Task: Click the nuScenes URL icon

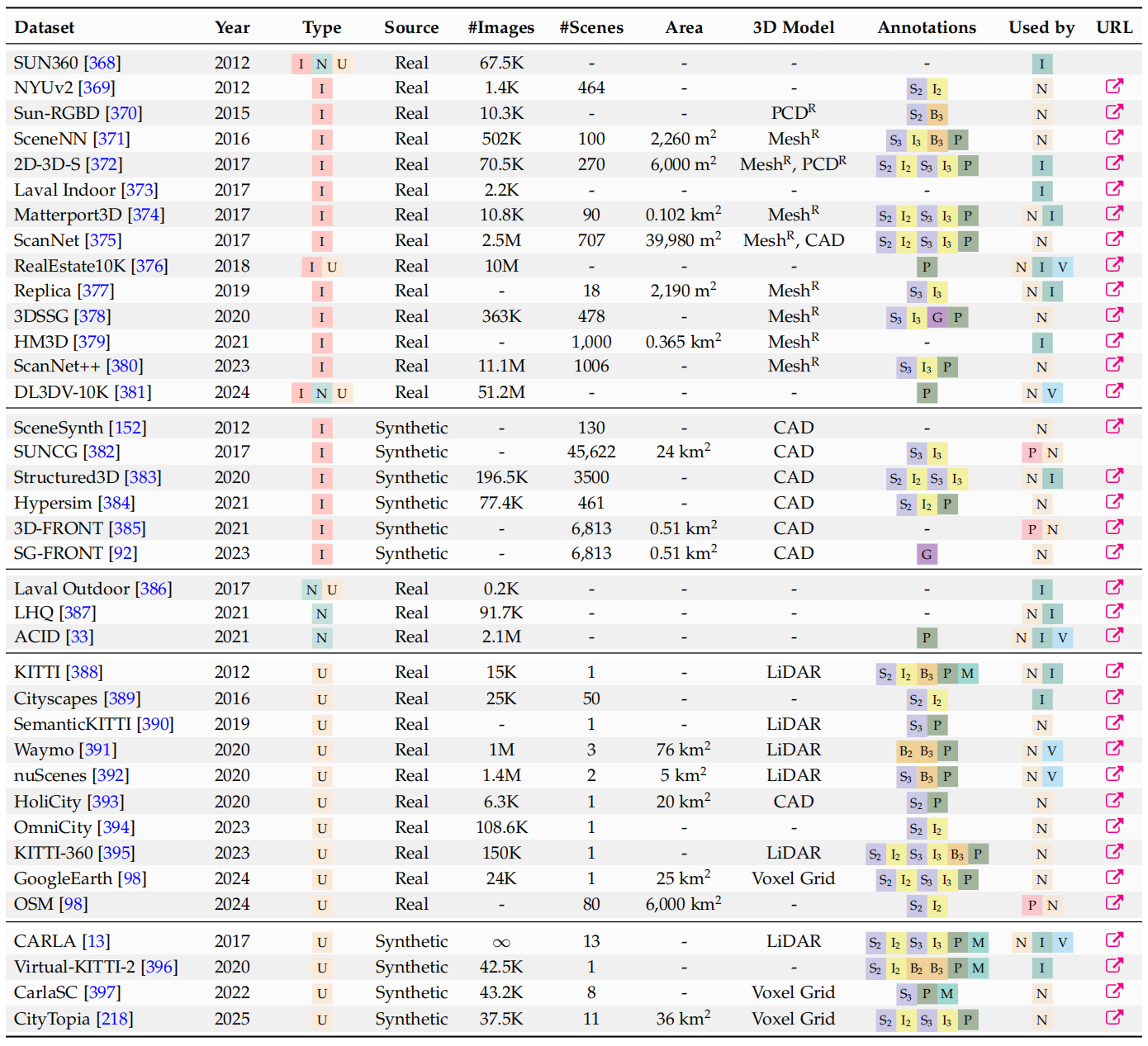Action: [1114, 774]
